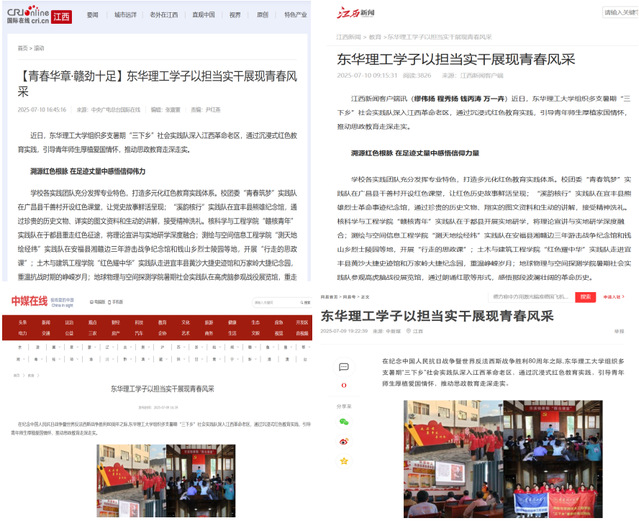
Task: Click the 【青春华章·赣劲十足】 headline on CRI
Action: tap(157, 84)
